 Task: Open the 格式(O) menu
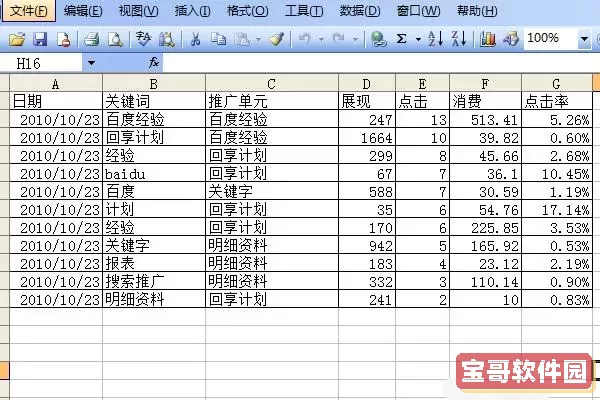pyautogui.click(x=248, y=11)
